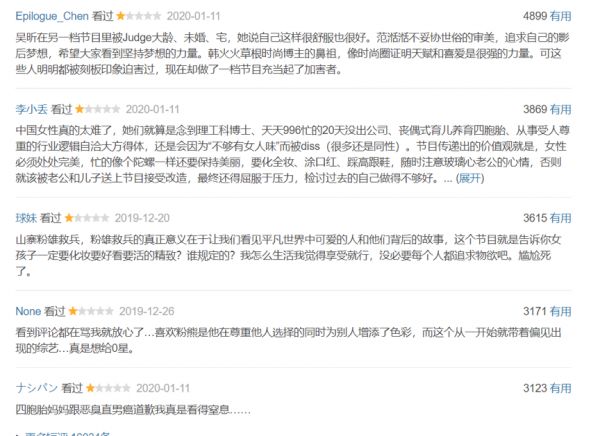Viewport: 600px width, 436px height.
Task: Click star rating on Epilogue_Chen's review
Action: tap(139, 16)
